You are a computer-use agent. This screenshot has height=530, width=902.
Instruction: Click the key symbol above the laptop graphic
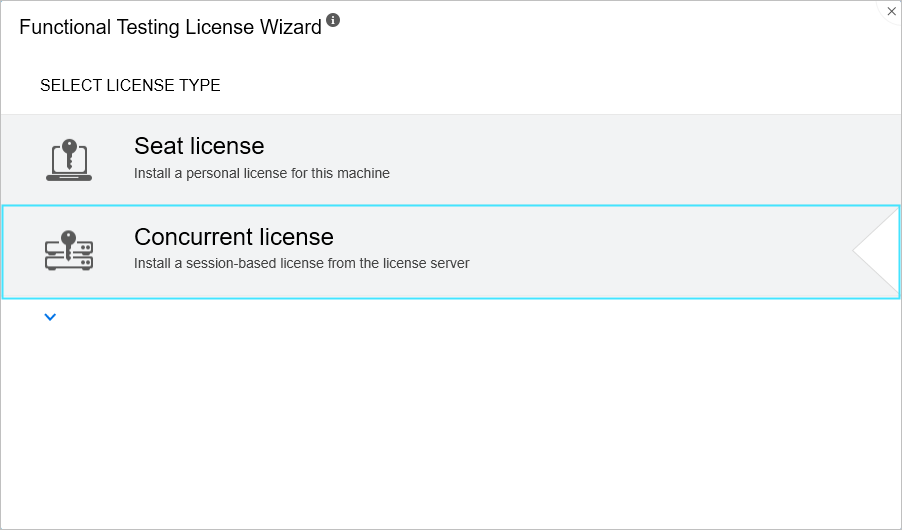coord(69,147)
